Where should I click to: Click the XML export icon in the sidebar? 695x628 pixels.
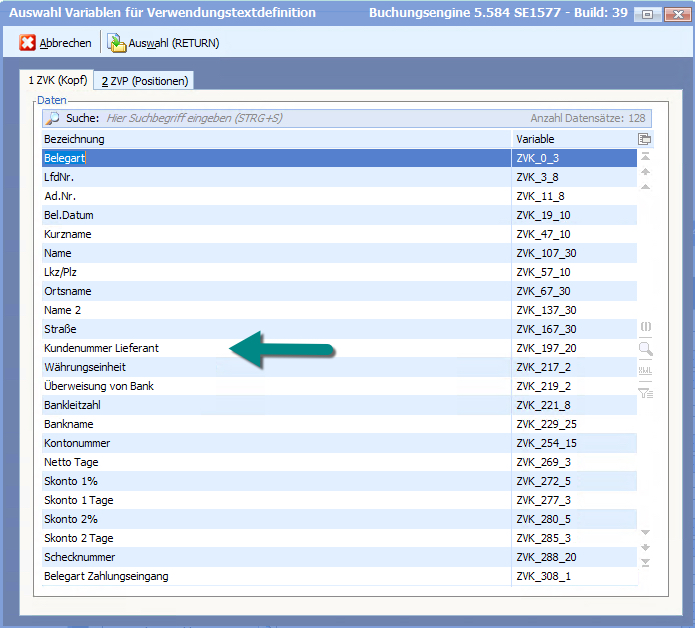coord(645,371)
